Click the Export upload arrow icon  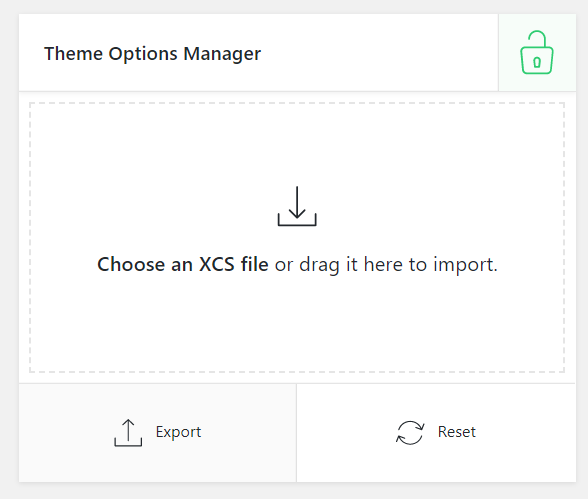(x=128, y=433)
